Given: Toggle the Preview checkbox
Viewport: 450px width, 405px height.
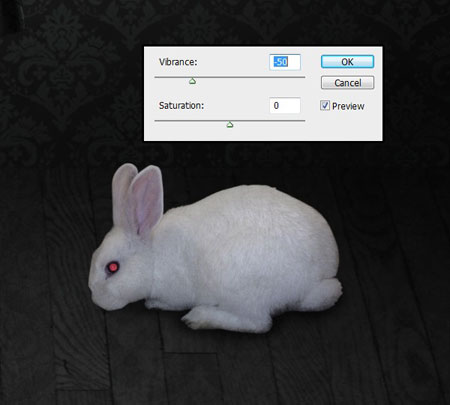Looking at the screenshot, I should (x=325, y=106).
